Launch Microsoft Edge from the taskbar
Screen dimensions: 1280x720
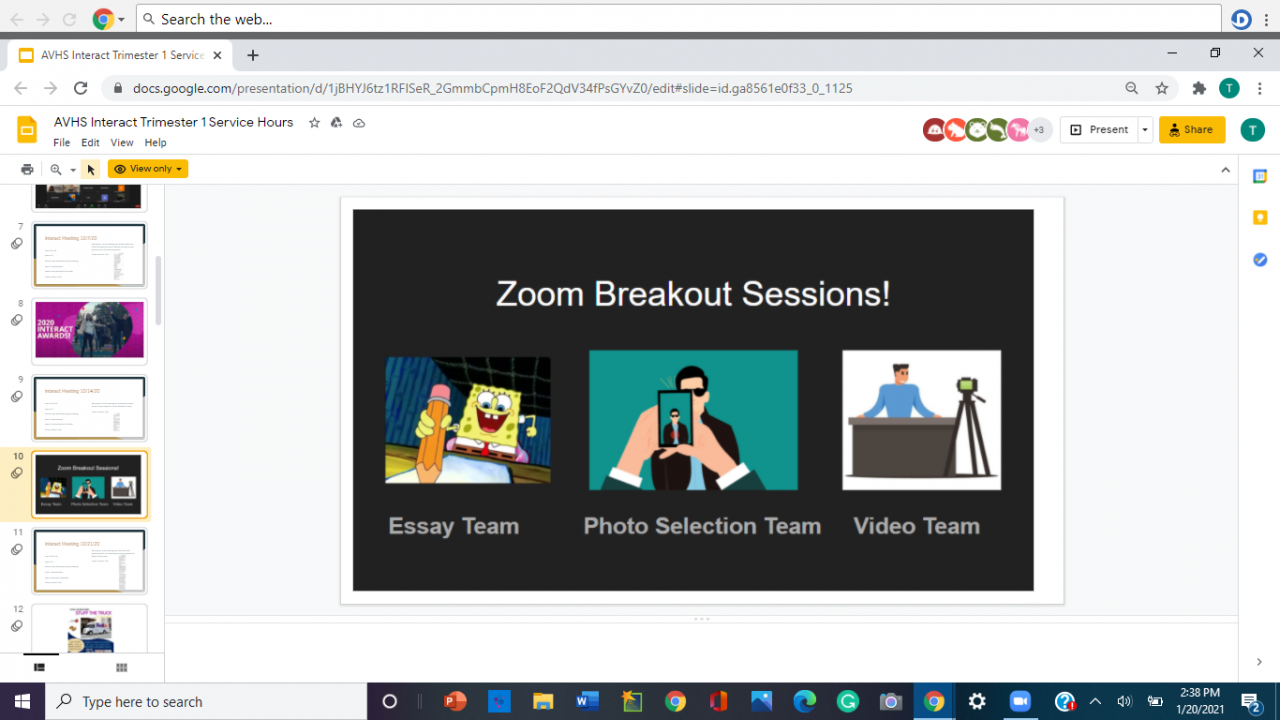(805, 701)
